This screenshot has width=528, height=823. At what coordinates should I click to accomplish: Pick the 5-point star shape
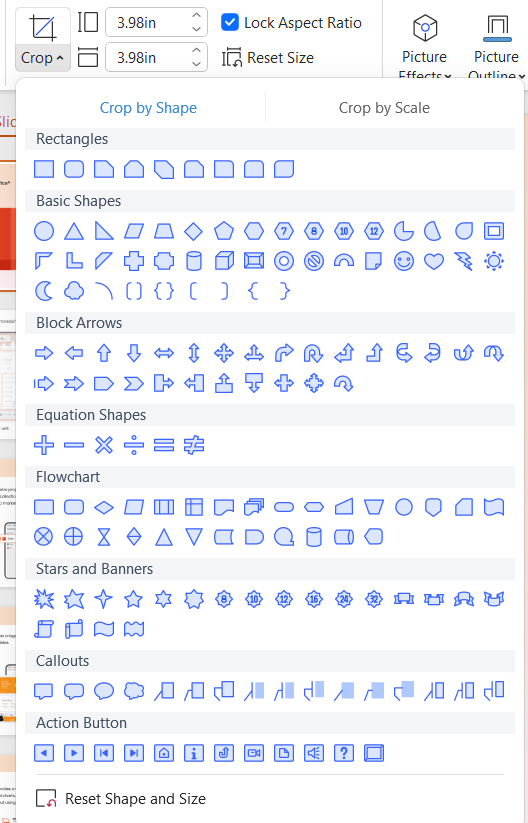(x=133, y=599)
